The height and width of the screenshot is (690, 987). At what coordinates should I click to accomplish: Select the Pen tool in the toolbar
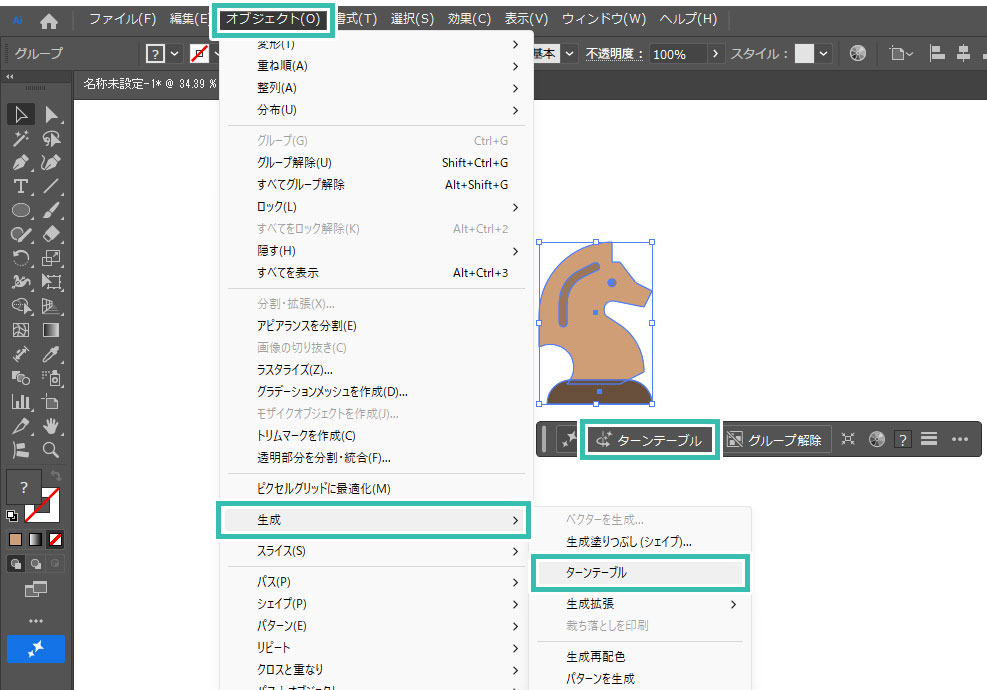pos(20,162)
